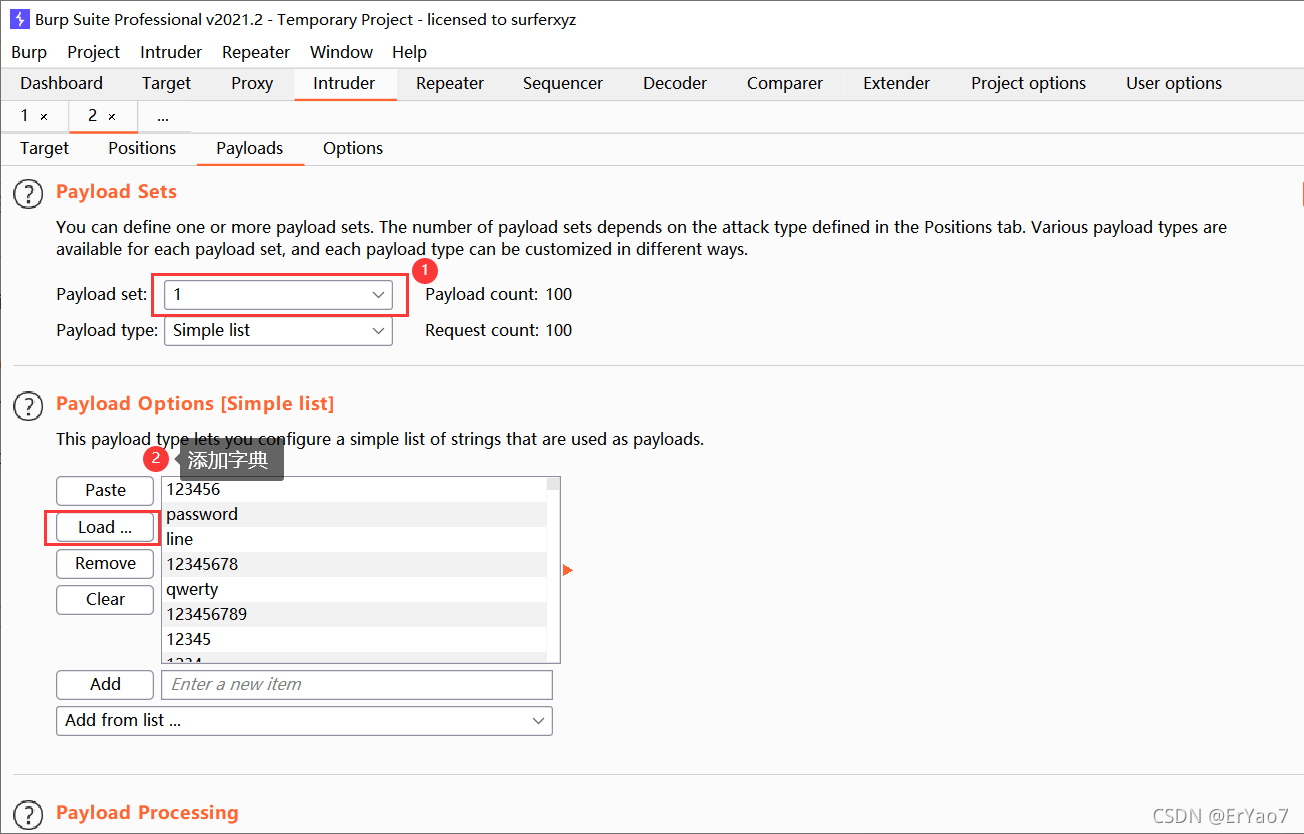The width and height of the screenshot is (1304, 834).
Task: Open the Burp menu
Action: pyautogui.click(x=29, y=52)
